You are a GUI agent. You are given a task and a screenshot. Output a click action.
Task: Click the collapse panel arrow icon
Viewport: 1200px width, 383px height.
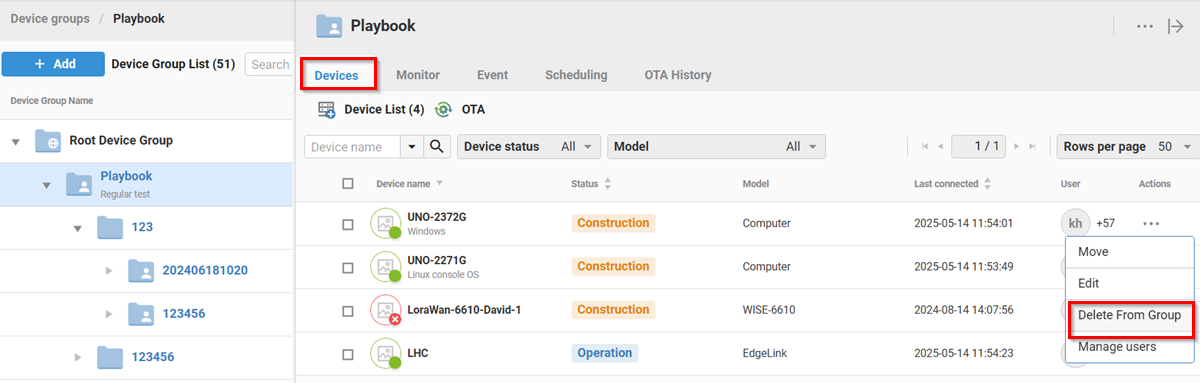click(x=1176, y=26)
